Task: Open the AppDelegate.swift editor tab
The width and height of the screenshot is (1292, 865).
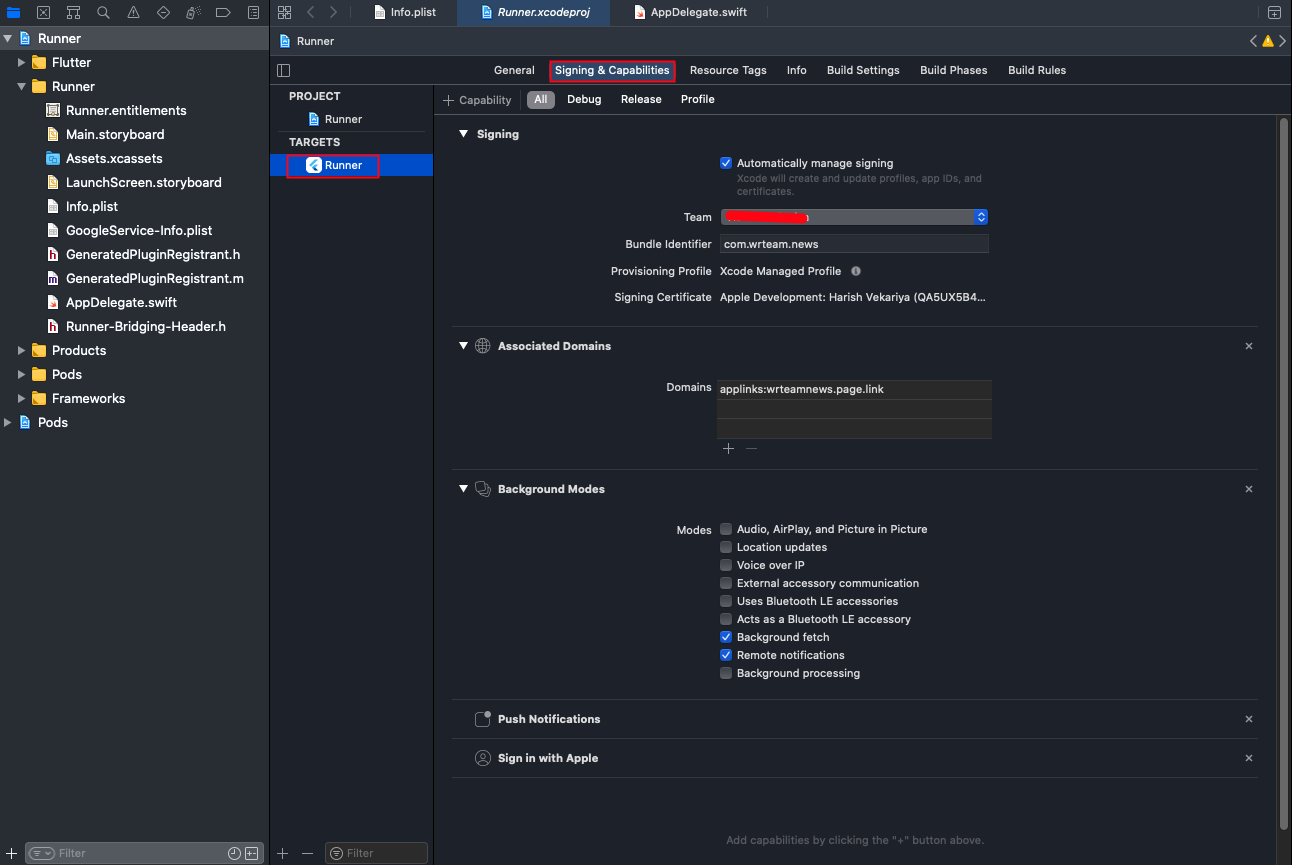Action: (699, 12)
